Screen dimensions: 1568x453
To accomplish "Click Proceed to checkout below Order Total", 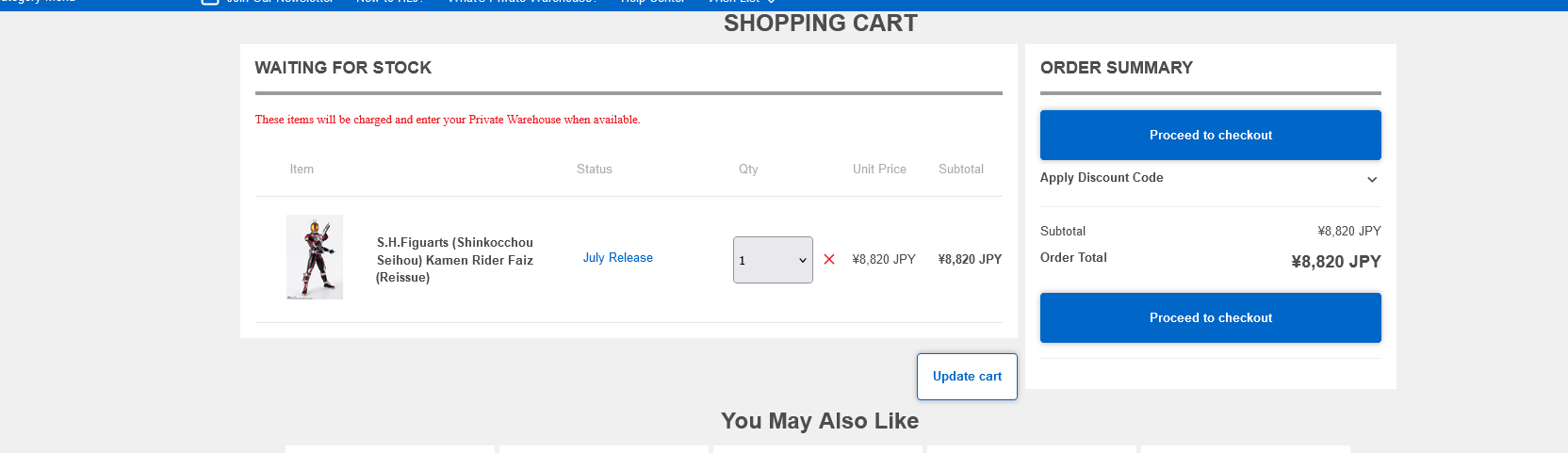I will (x=1210, y=318).
